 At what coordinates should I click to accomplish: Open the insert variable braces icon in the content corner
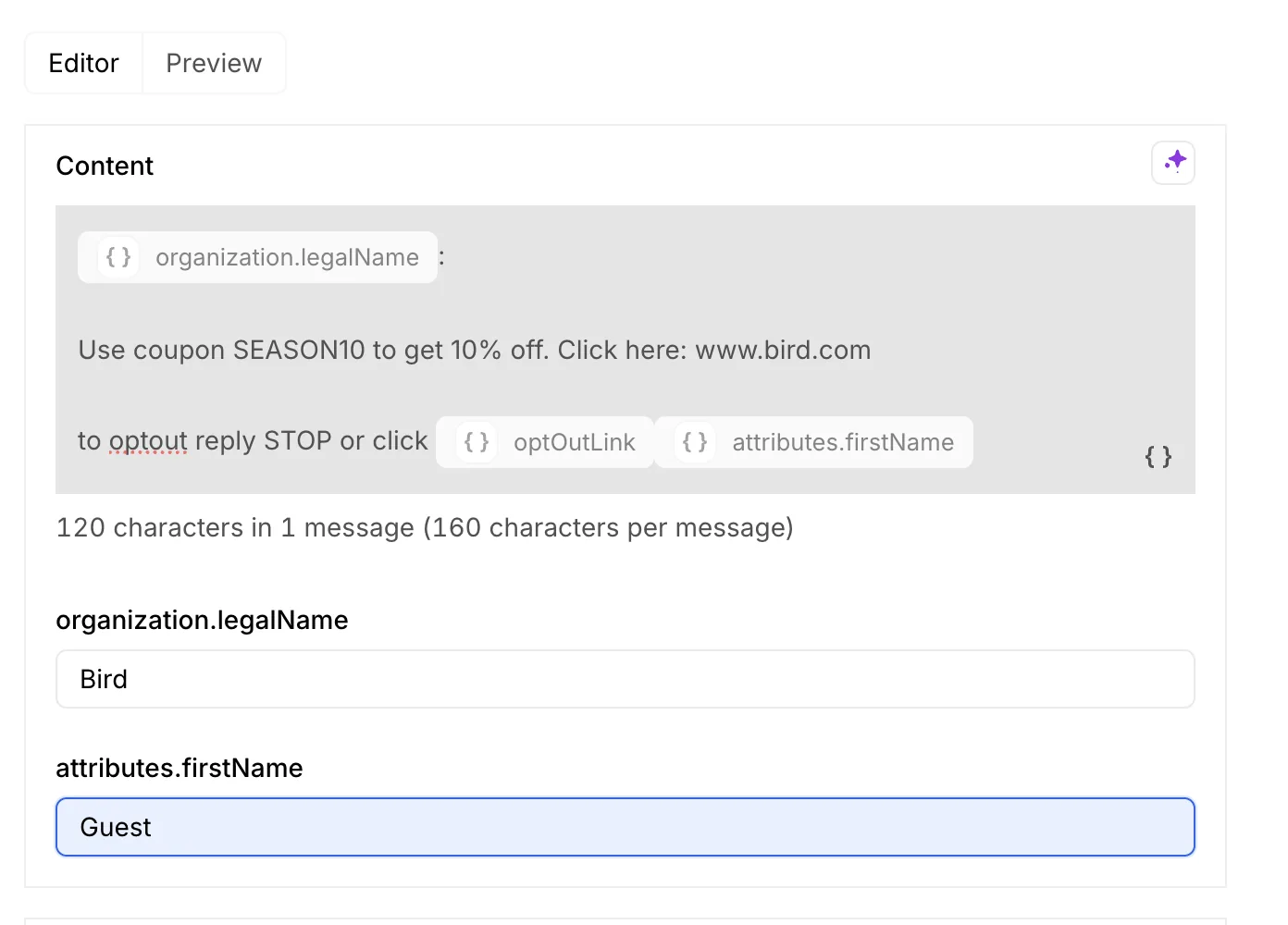1158,456
